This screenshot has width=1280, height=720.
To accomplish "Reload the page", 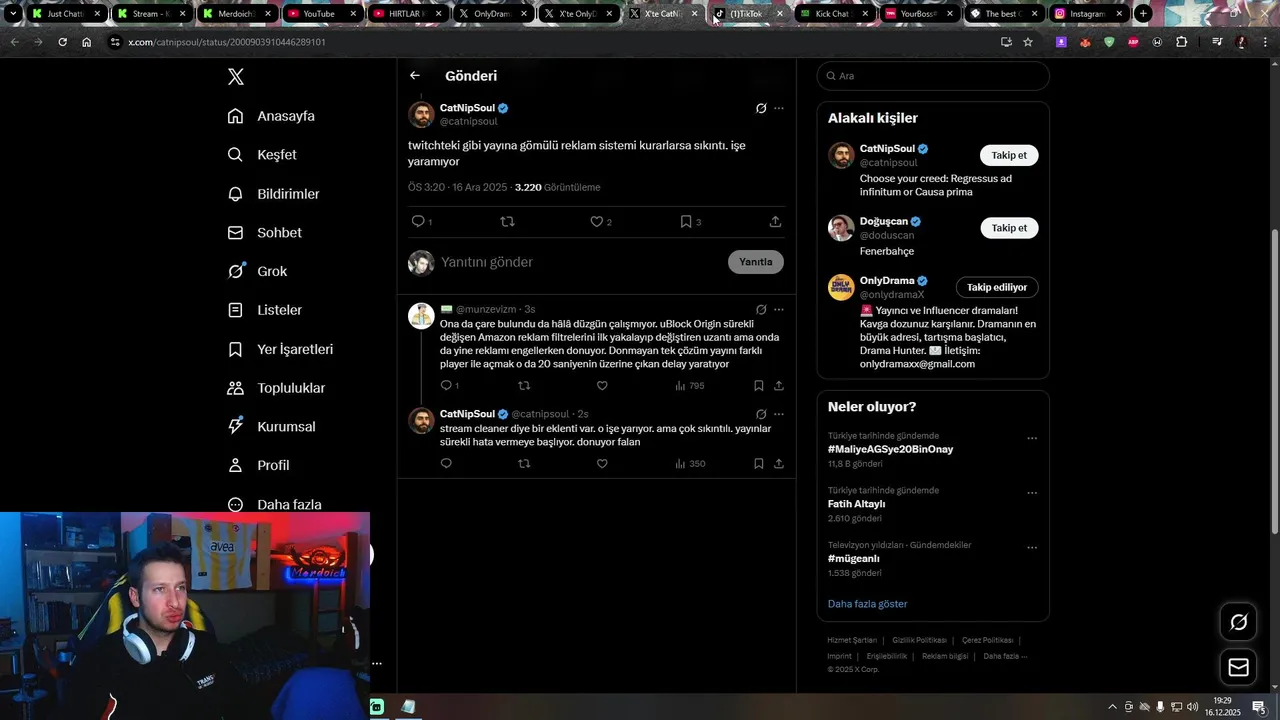I will [x=62, y=42].
